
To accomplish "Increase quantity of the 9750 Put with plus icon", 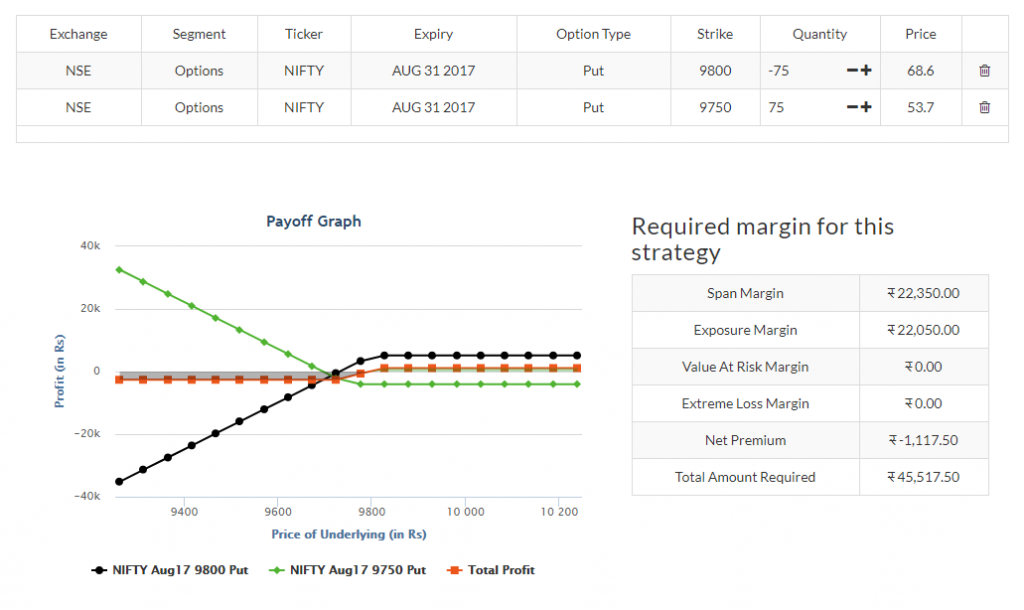I will tap(866, 107).
